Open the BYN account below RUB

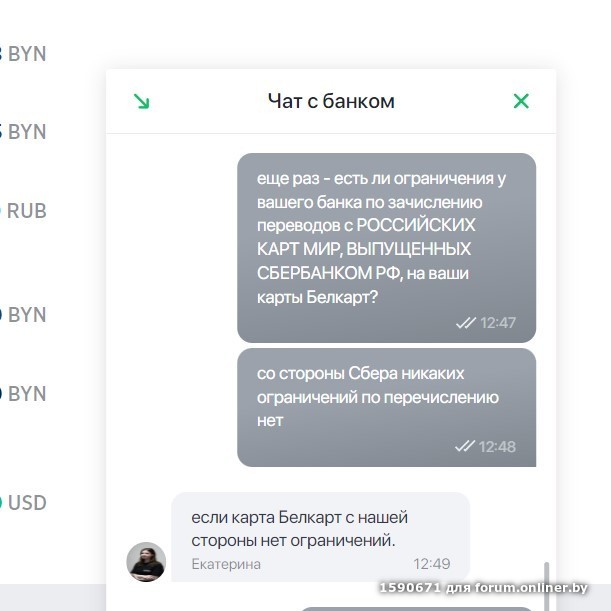coord(24,314)
